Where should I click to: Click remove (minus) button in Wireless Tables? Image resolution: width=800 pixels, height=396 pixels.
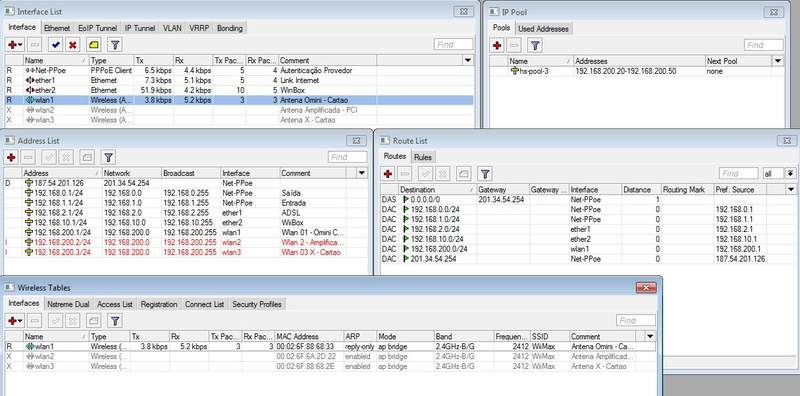click(x=34, y=320)
